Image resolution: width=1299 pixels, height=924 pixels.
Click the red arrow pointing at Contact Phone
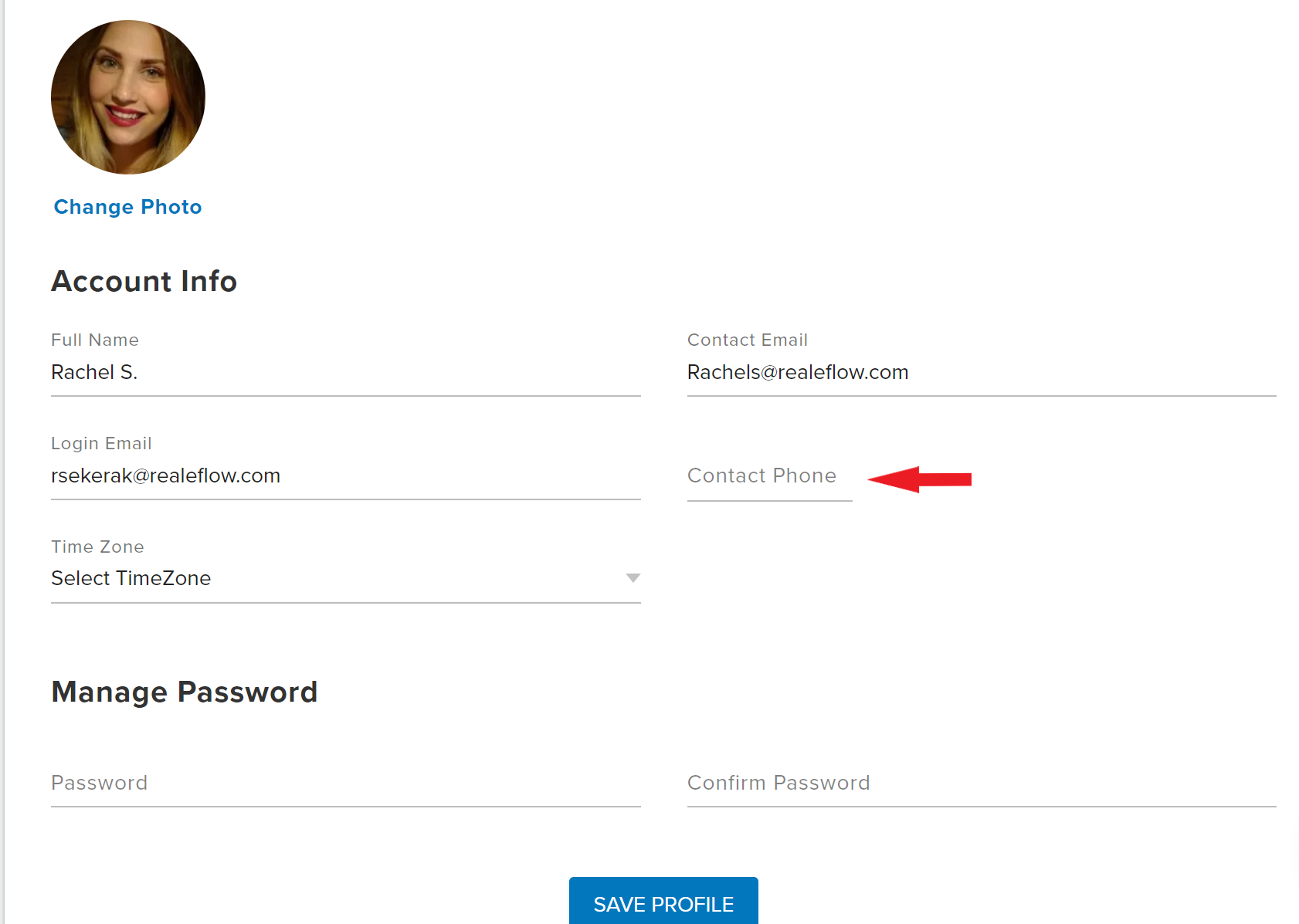919,479
